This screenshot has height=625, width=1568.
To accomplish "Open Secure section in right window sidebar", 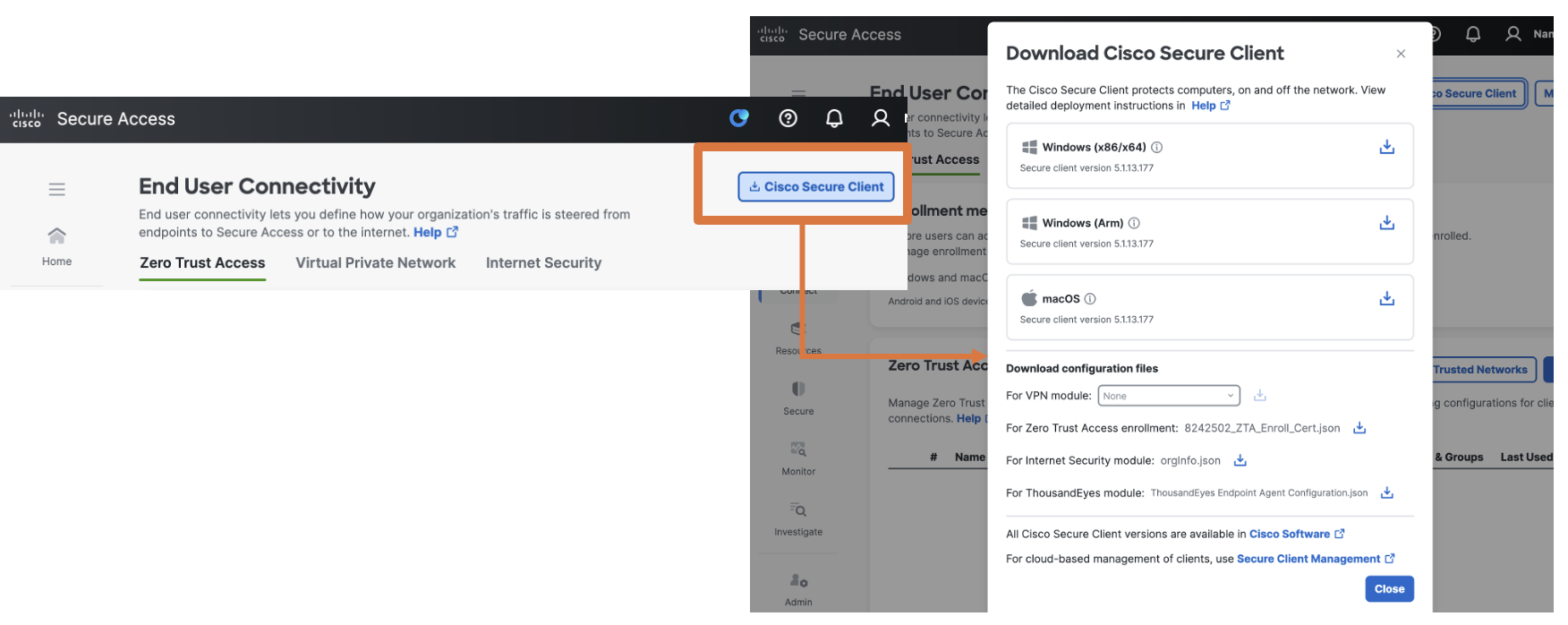I will [798, 398].
